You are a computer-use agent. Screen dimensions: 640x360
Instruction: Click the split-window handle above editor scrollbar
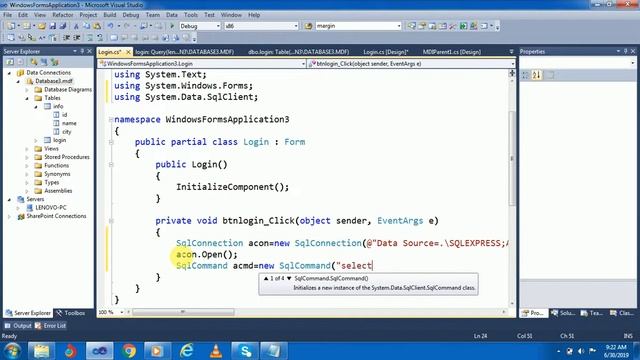(512, 73)
